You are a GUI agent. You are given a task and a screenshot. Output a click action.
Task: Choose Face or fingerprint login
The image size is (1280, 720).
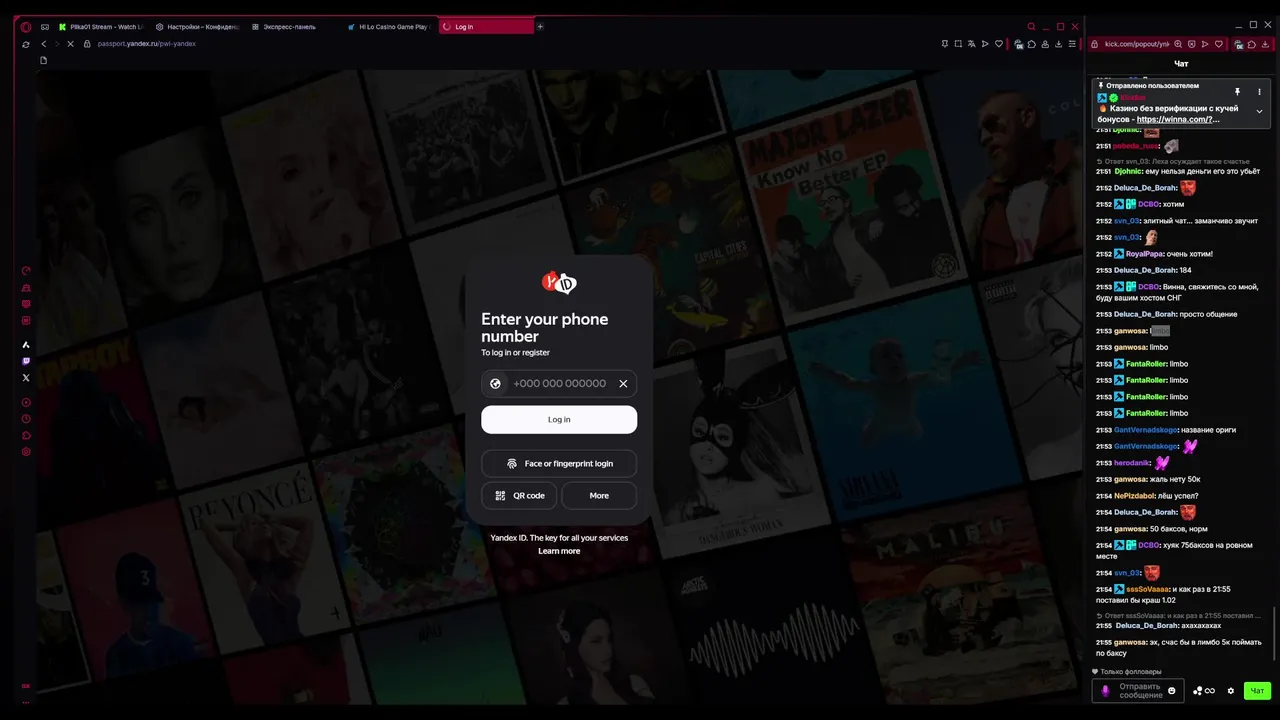pyautogui.click(x=559, y=463)
